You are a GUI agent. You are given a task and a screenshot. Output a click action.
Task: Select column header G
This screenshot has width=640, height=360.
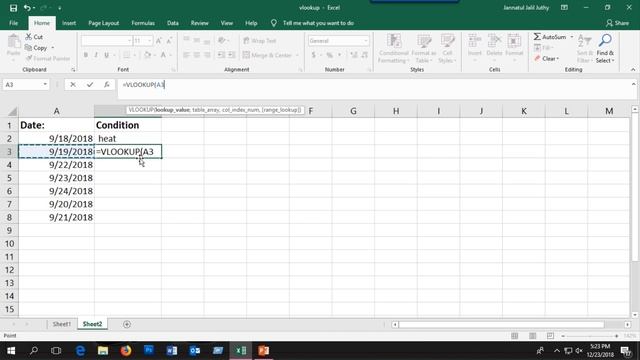(x=353, y=111)
